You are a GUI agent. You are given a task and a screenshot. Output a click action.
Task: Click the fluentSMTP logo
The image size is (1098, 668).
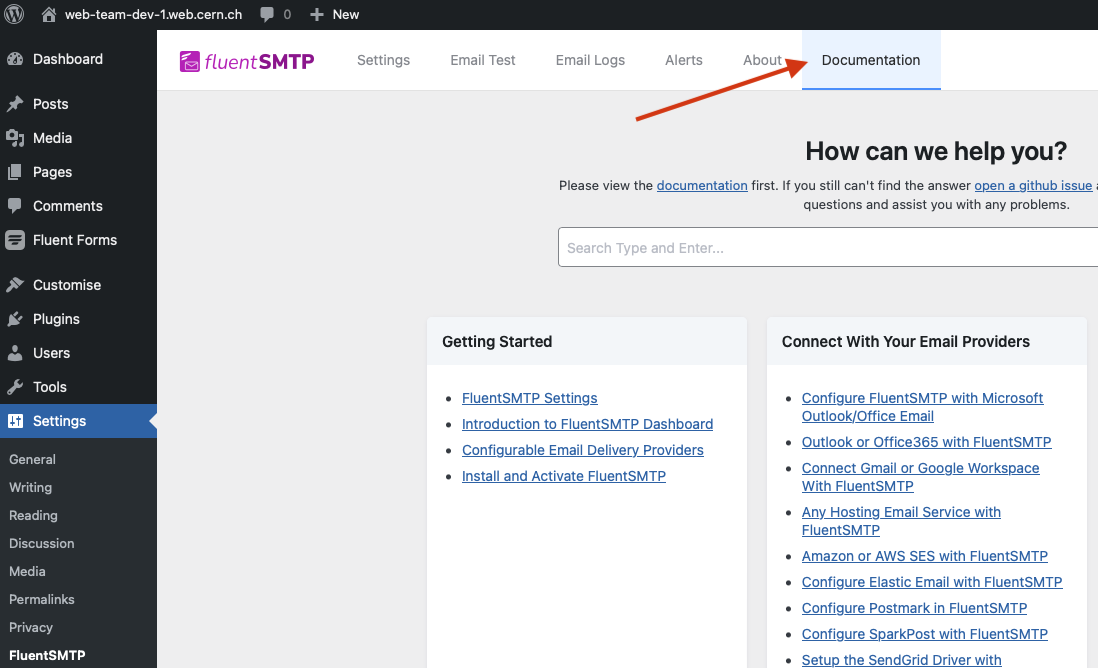[246, 62]
